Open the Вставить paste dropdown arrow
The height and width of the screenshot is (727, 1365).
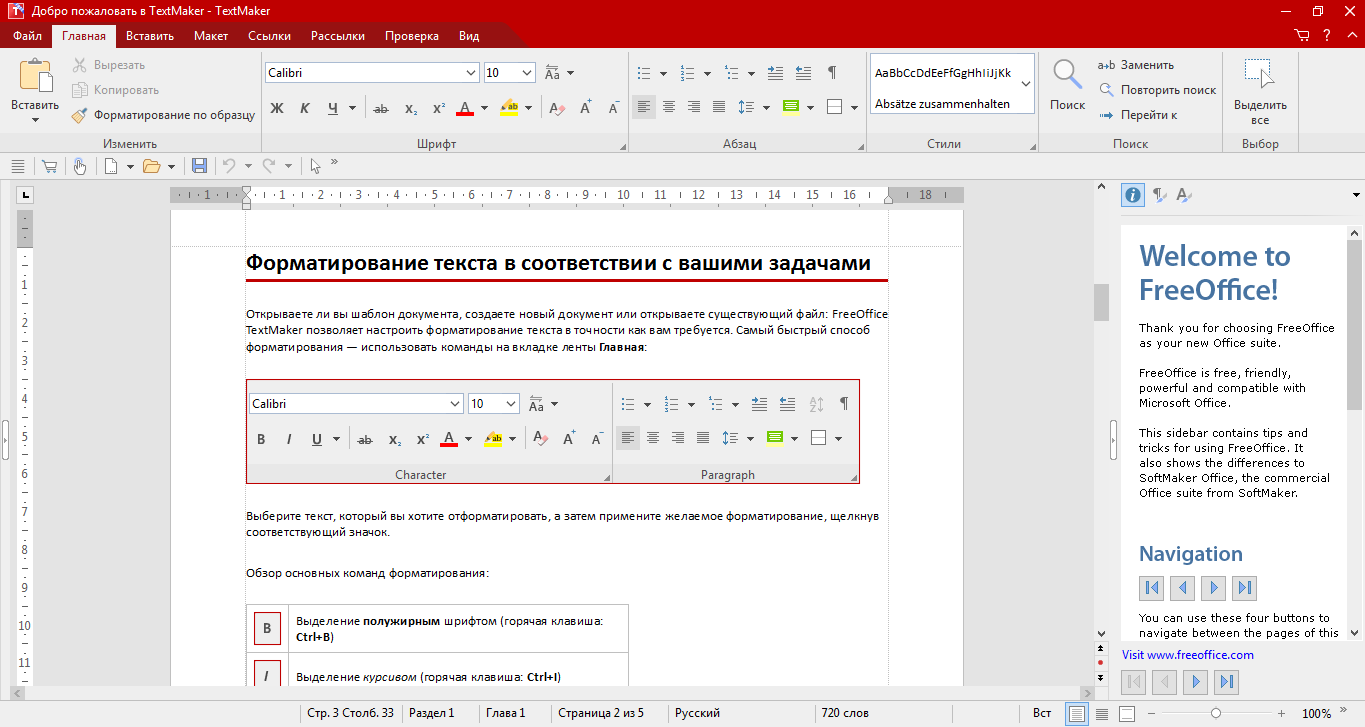(x=35, y=120)
